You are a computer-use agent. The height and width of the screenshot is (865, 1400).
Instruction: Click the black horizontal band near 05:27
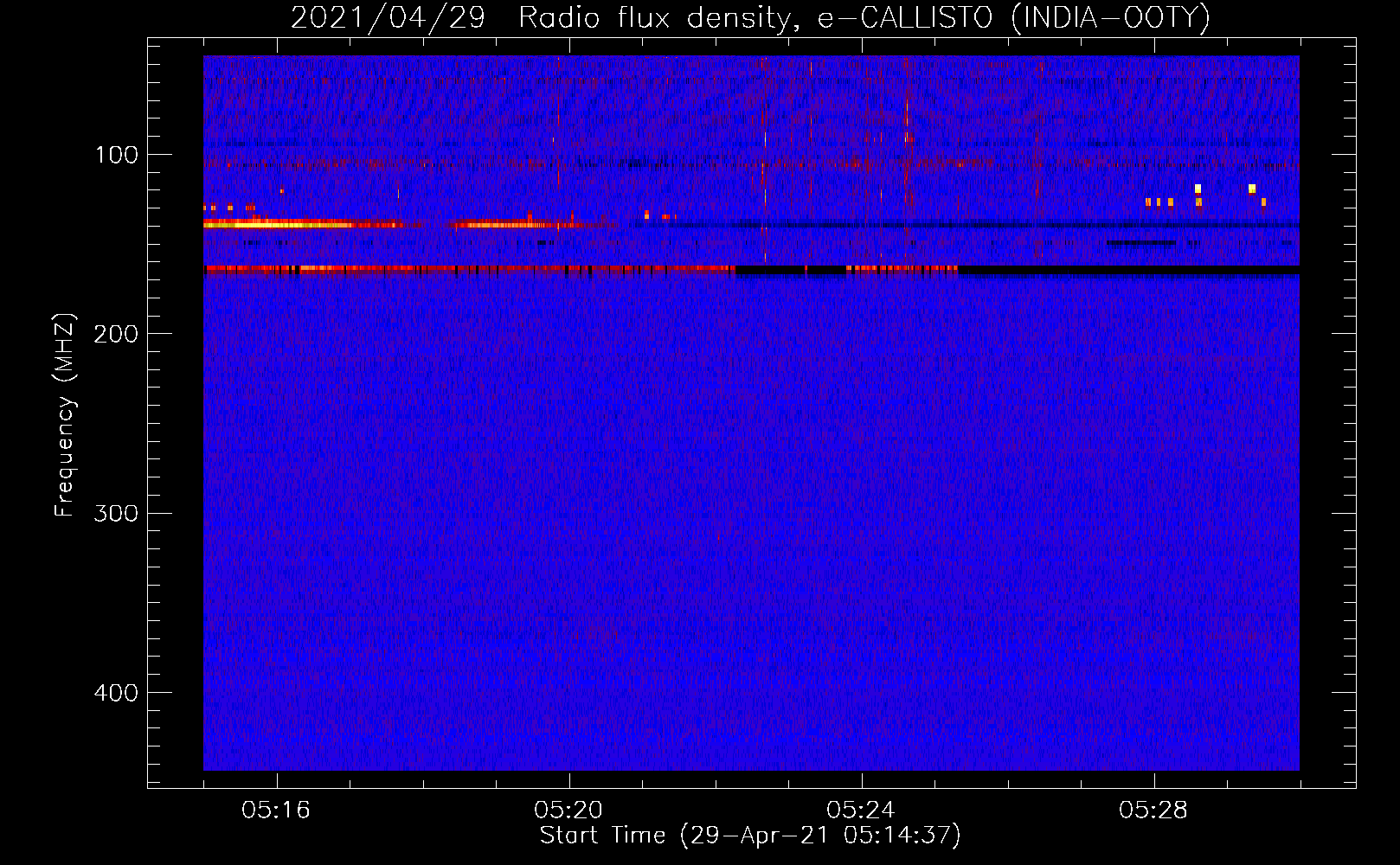1128,271
